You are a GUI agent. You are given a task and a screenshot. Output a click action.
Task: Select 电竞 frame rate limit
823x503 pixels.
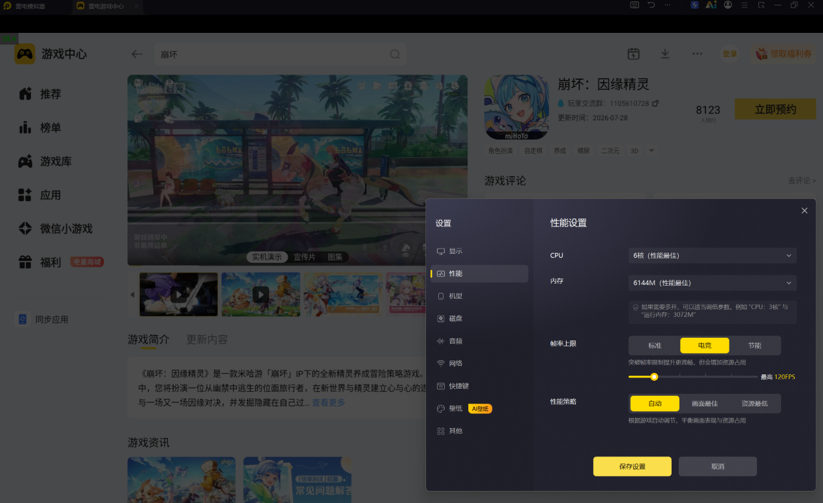[x=704, y=345]
